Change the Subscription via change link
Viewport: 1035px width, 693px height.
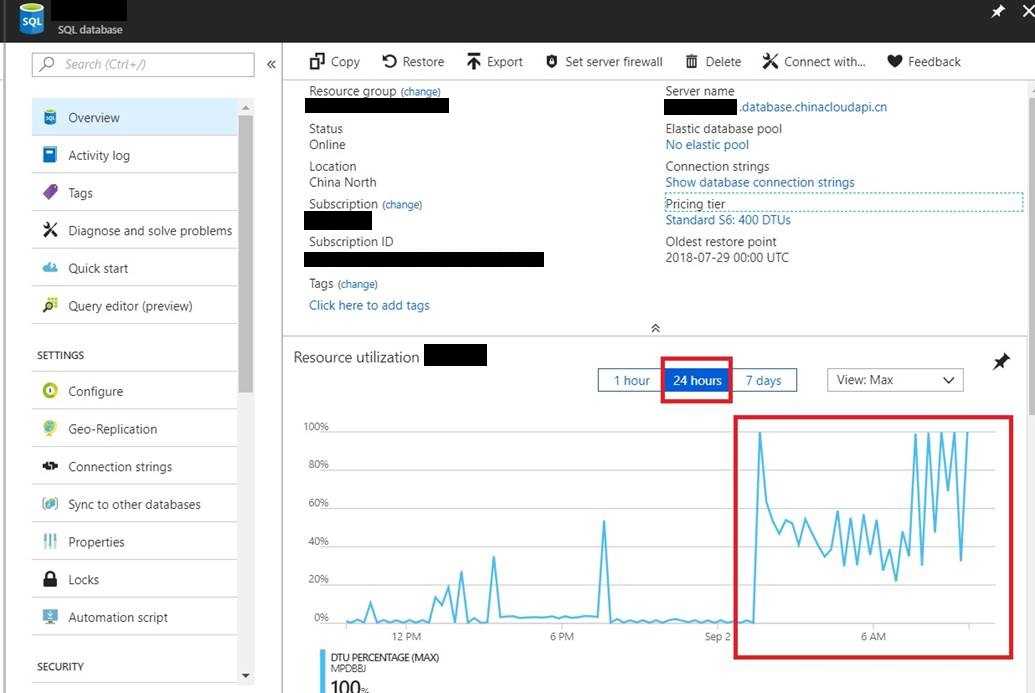(402, 205)
